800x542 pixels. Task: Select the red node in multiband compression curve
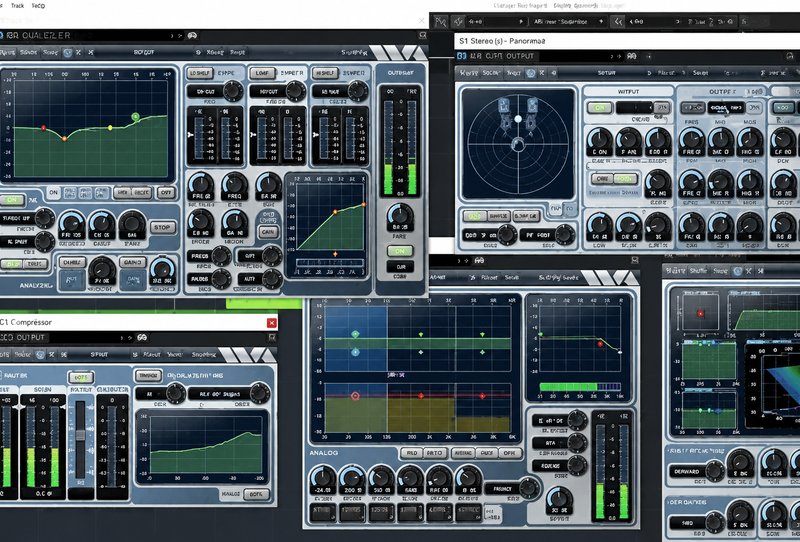(x=601, y=344)
